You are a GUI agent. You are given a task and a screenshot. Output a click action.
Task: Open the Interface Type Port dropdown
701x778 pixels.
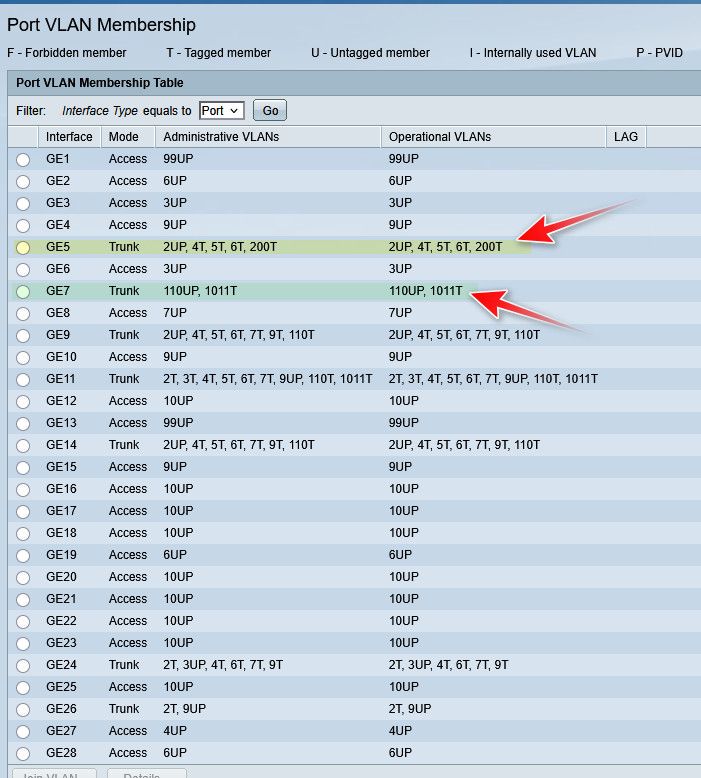[x=221, y=111]
